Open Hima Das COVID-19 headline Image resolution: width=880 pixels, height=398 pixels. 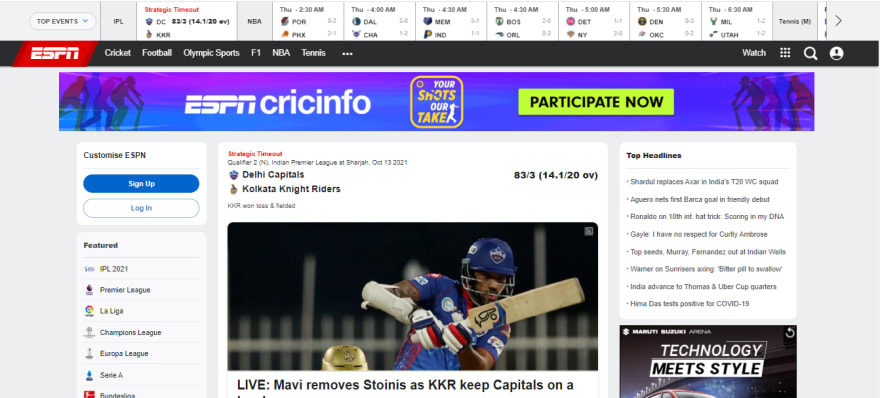tap(689, 304)
